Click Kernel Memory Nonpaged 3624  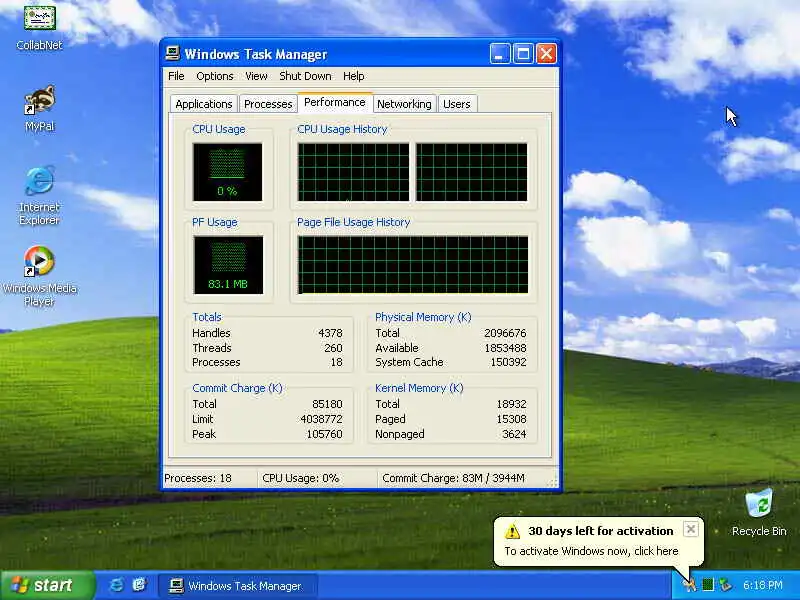click(x=514, y=434)
